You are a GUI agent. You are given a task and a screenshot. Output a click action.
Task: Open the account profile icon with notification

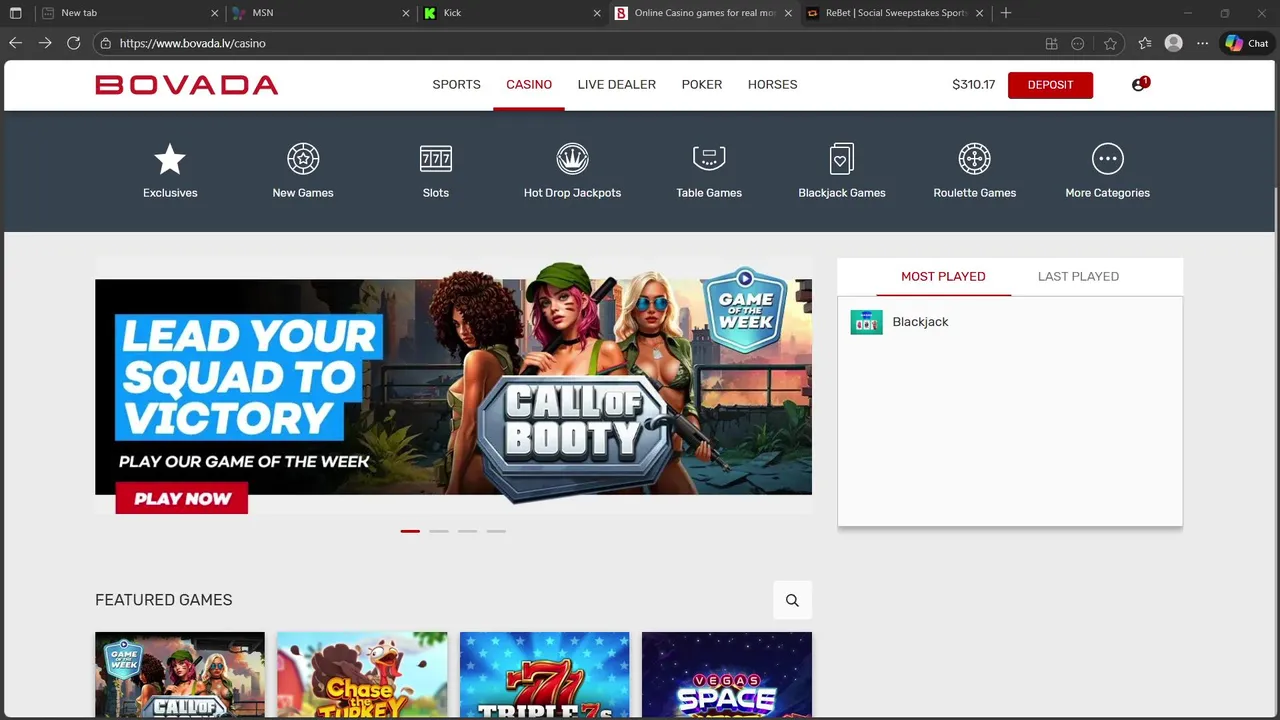coord(1139,84)
